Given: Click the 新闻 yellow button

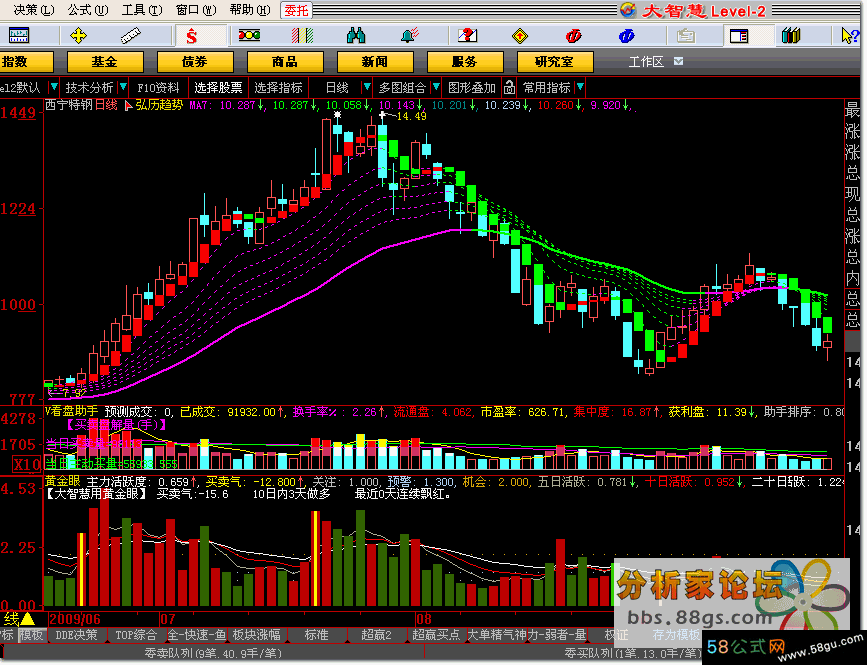Looking at the screenshot, I should [375, 62].
